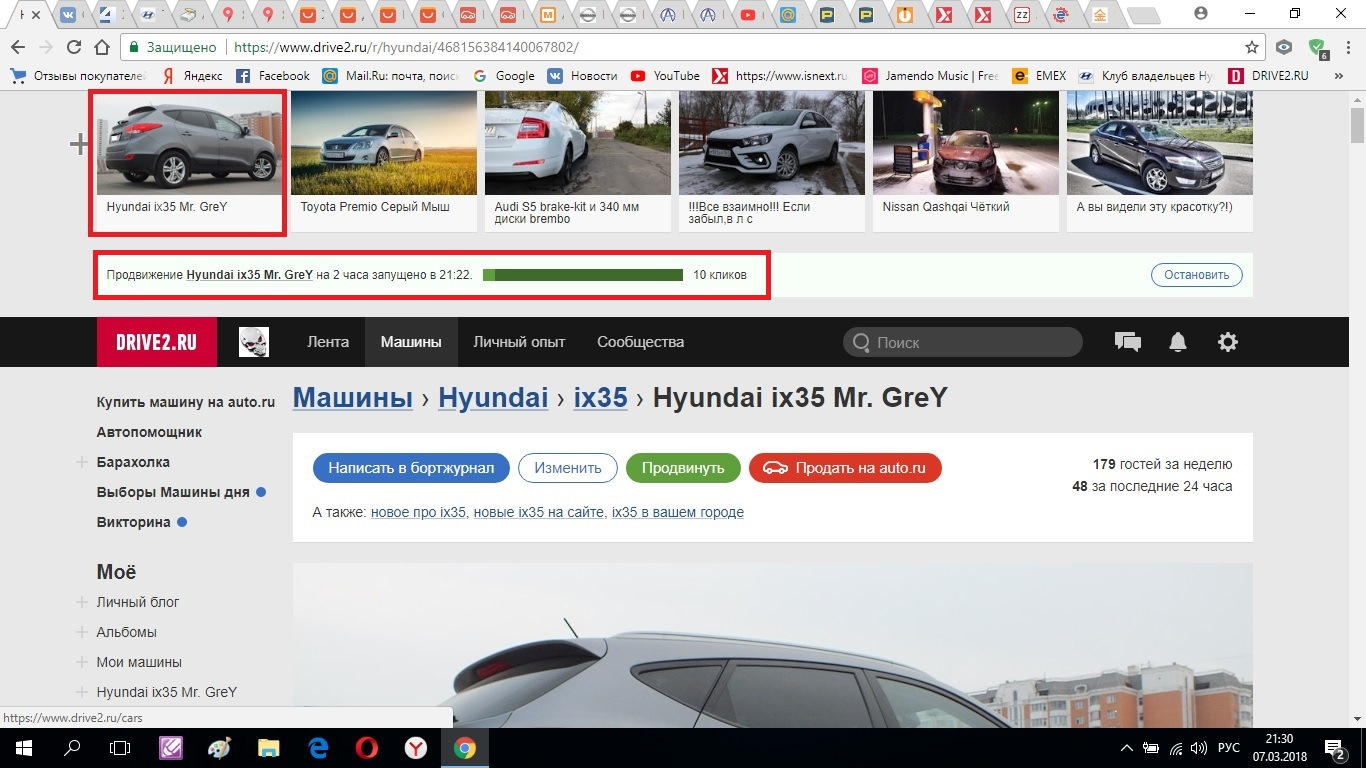Click Купить машину на auto.ru sidebar link
The image size is (1366, 768).
coord(186,402)
